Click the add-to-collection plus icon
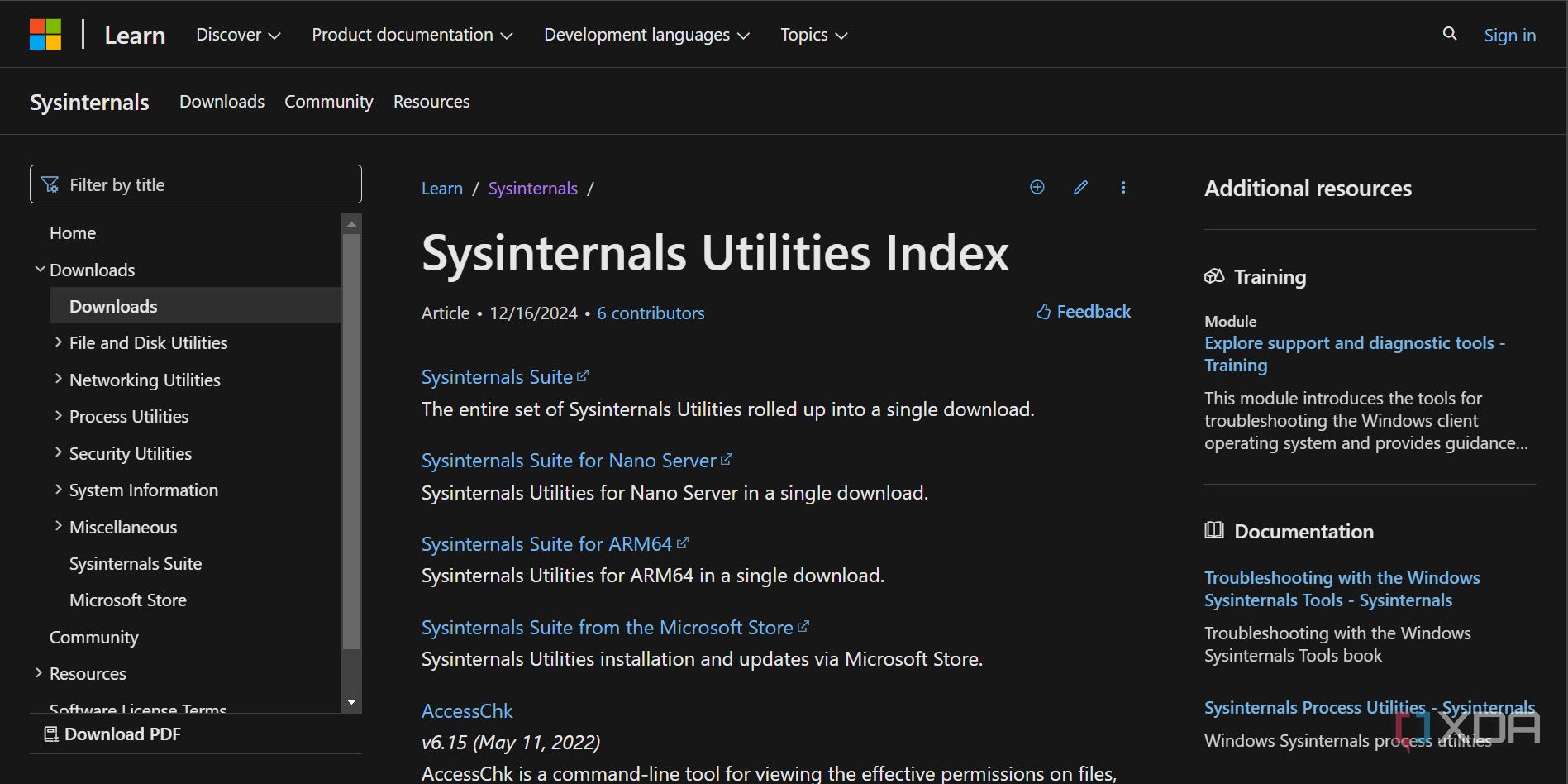The width and height of the screenshot is (1568, 784). point(1037,187)
